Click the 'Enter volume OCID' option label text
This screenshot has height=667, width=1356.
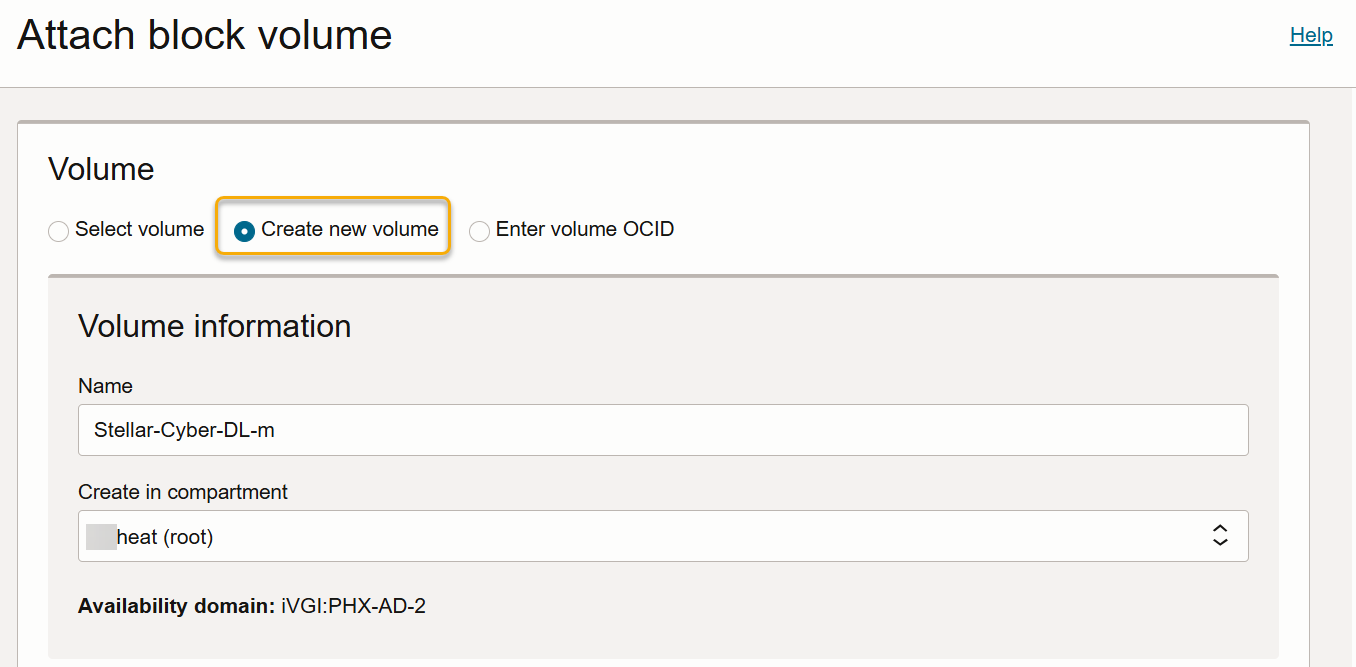click(584, 230)
